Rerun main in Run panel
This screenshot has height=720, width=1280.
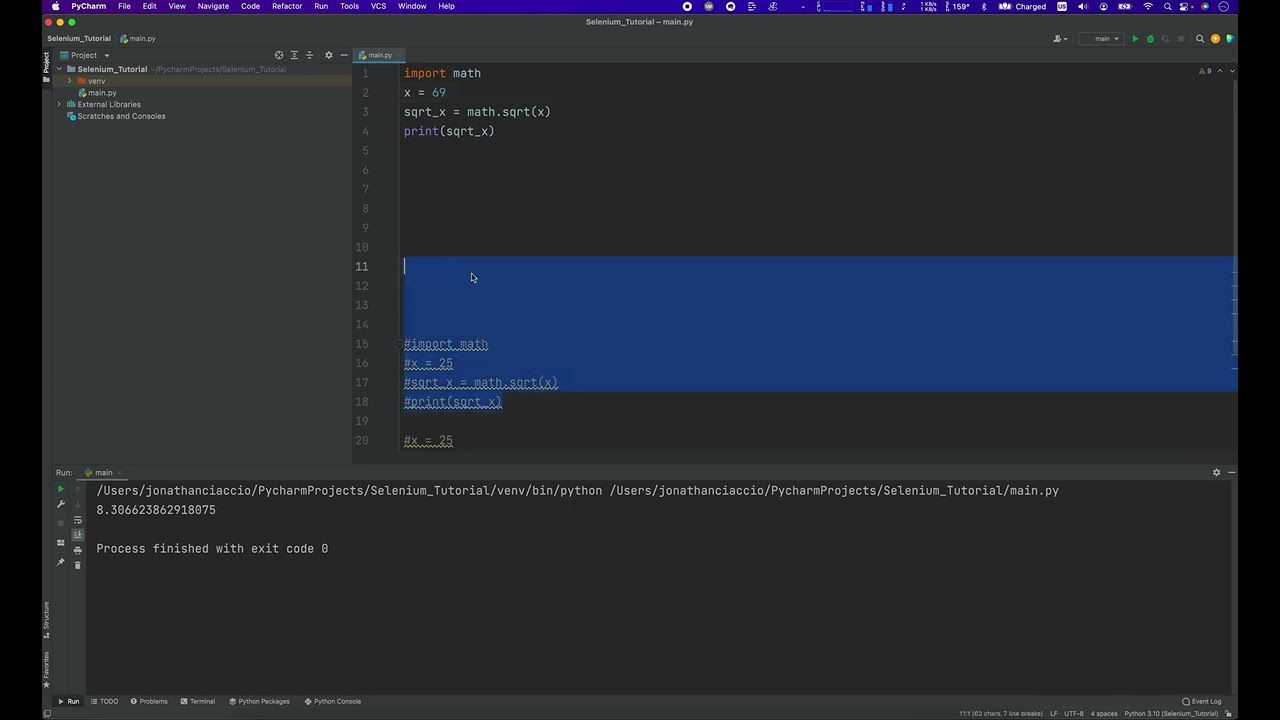[x=60, y=489]
